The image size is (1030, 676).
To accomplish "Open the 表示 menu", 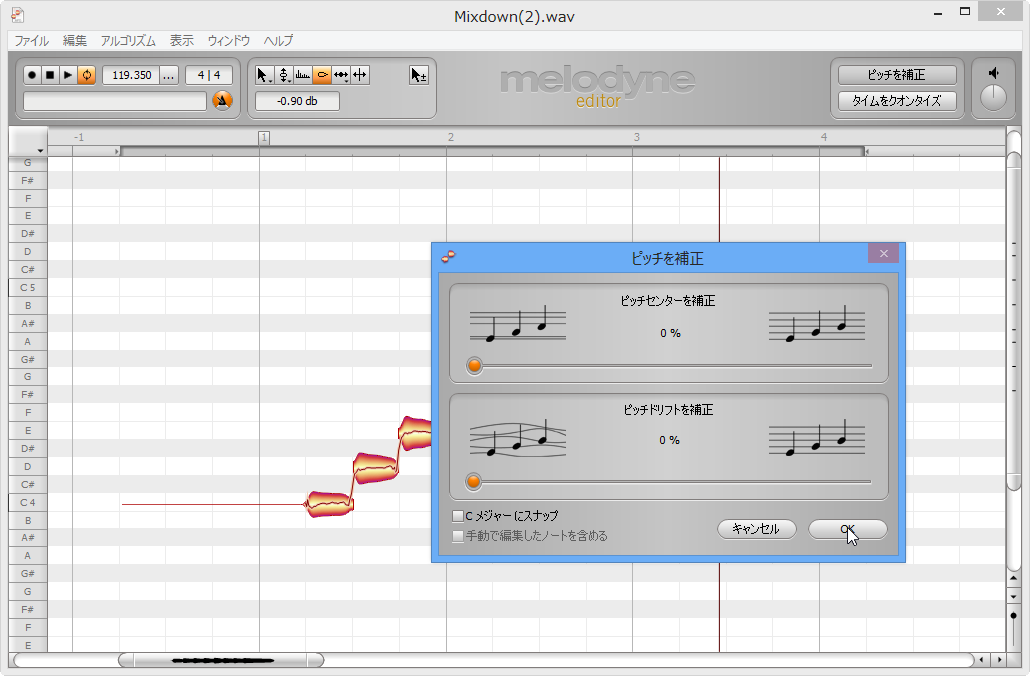I will click(x=182, y=41).
